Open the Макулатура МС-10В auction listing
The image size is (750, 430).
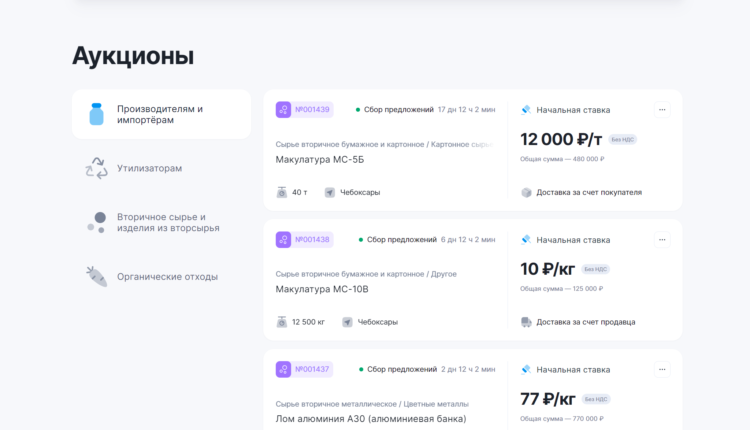point(322,289)
